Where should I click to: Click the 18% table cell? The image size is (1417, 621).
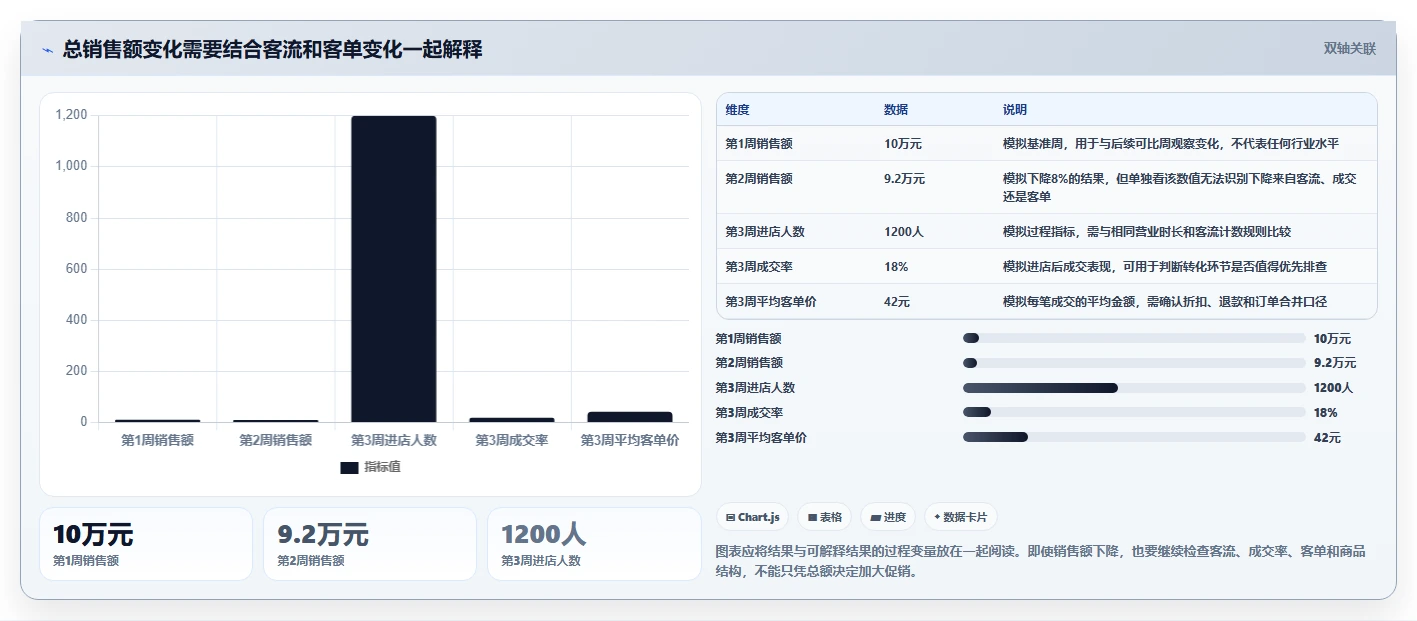[x=896, y=267]
